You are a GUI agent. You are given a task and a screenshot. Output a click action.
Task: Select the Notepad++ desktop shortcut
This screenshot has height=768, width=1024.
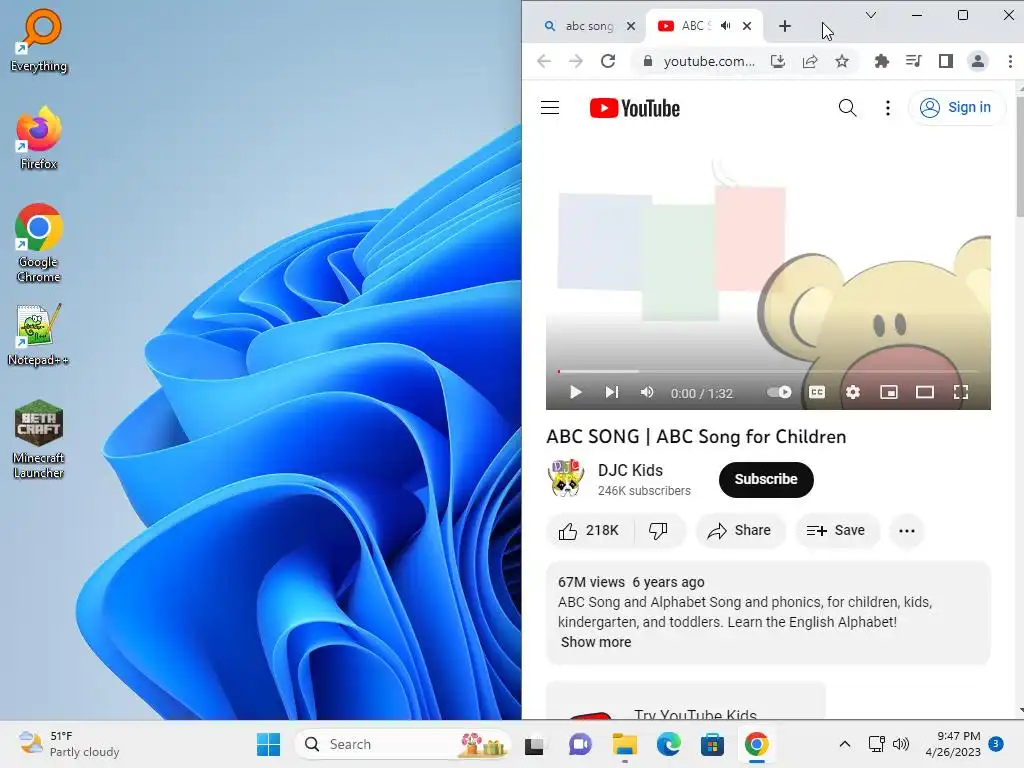point(39,336)
